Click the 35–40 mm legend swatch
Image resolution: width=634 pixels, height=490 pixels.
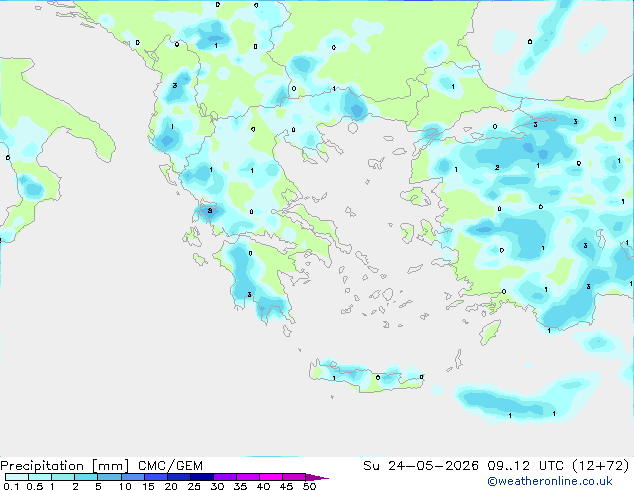[248, 477]
